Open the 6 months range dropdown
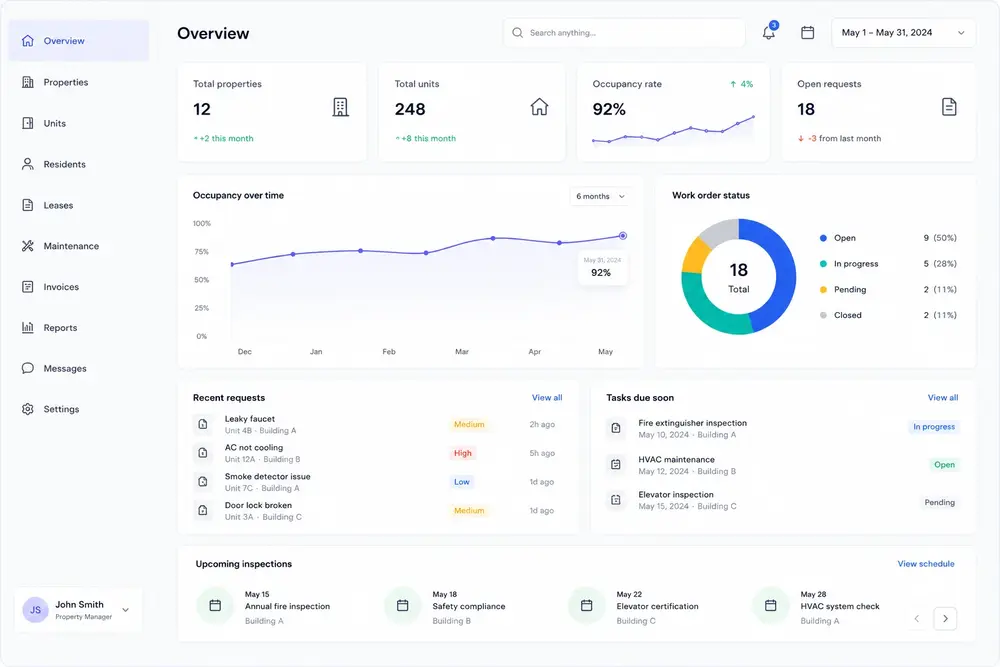Screen dimensions: 1000x667 pos(600,196)
